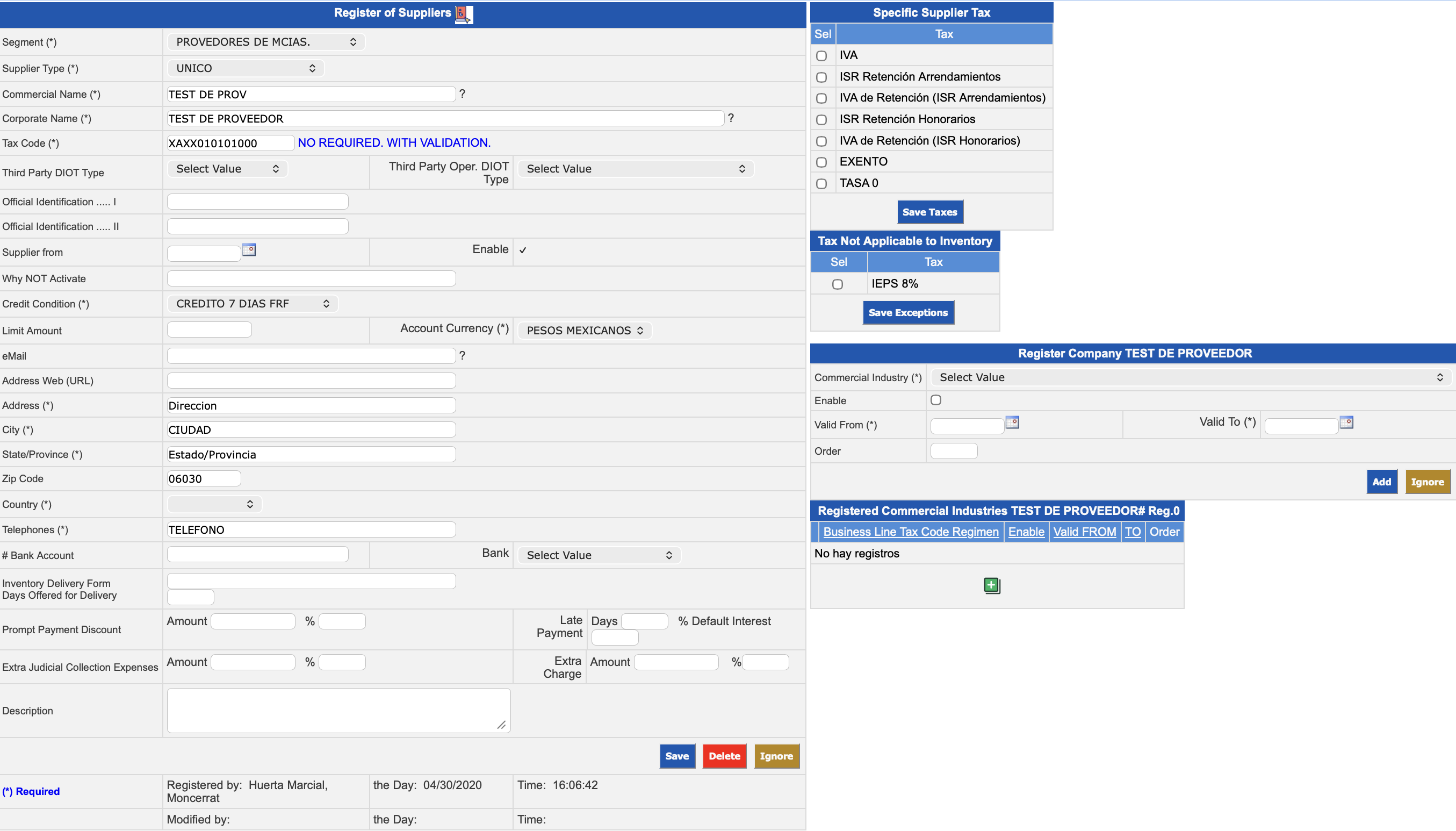
Task: Open the Valid To calendar icon
Action: (x=1346, y=422)
